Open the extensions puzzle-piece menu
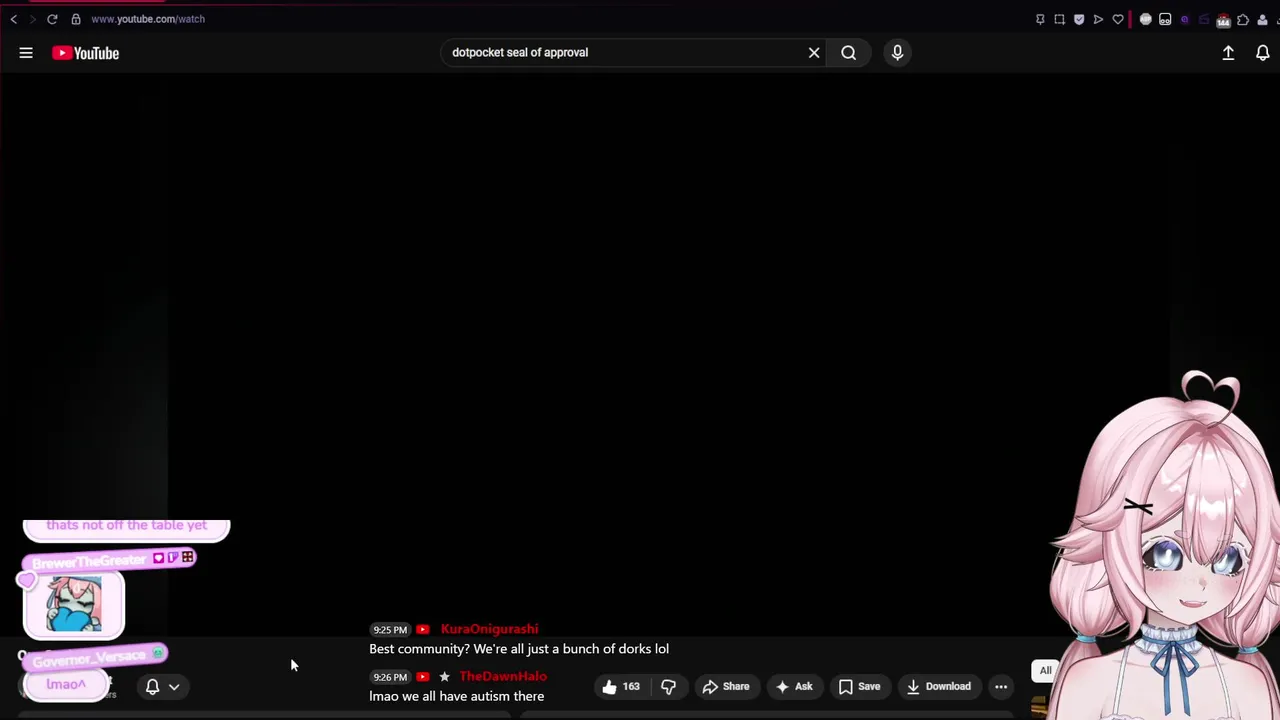Image resolution: width=1280 pixels, height=720 pixels. [1243, 19]
